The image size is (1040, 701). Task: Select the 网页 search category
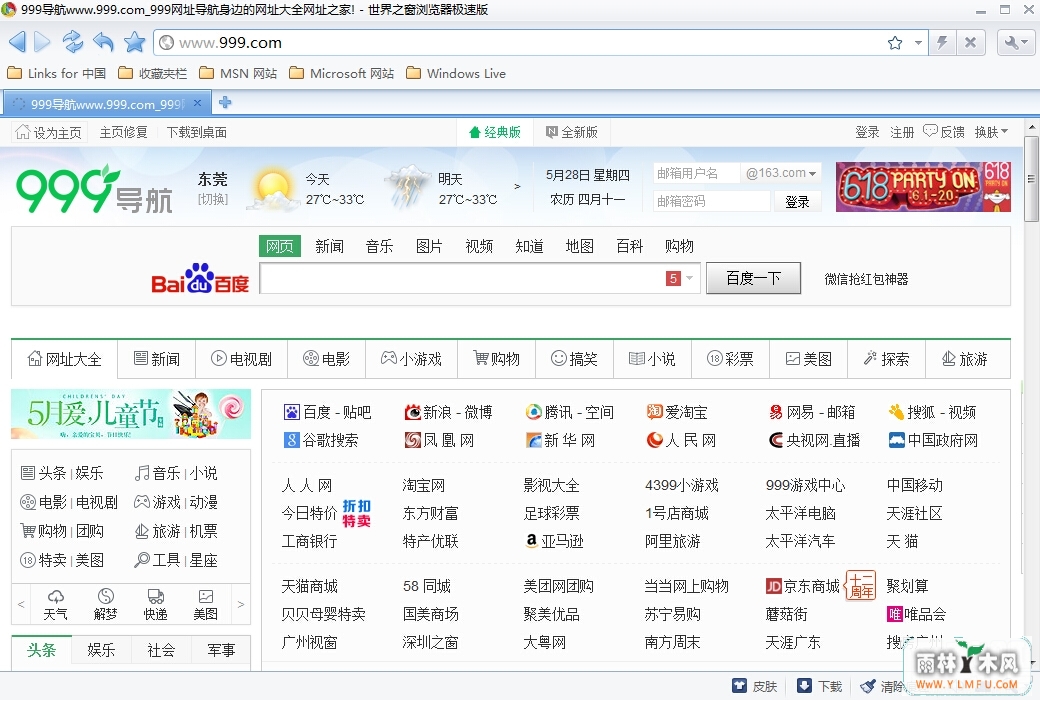coord(279,247)
